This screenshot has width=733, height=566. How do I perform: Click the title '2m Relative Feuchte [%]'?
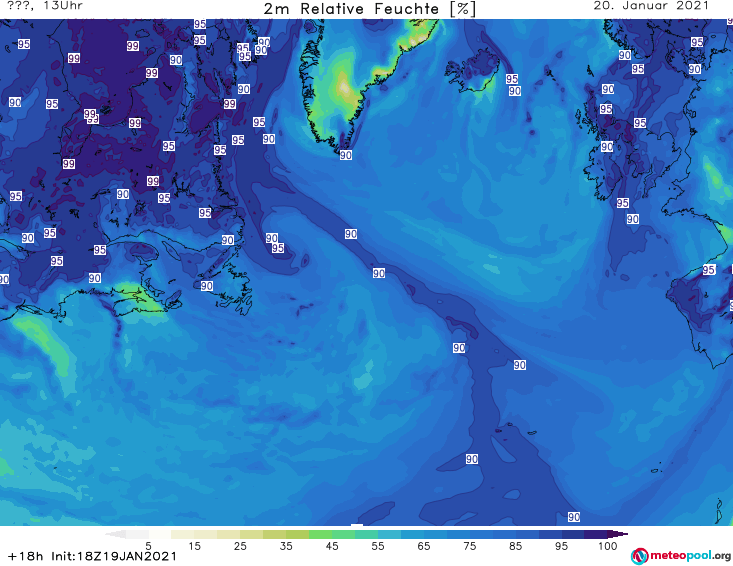coord(369,9)
